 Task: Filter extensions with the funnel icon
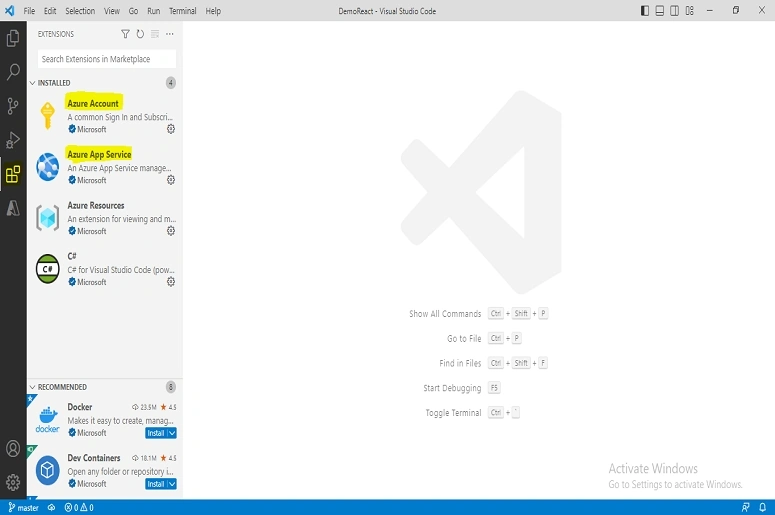point(125,34)
